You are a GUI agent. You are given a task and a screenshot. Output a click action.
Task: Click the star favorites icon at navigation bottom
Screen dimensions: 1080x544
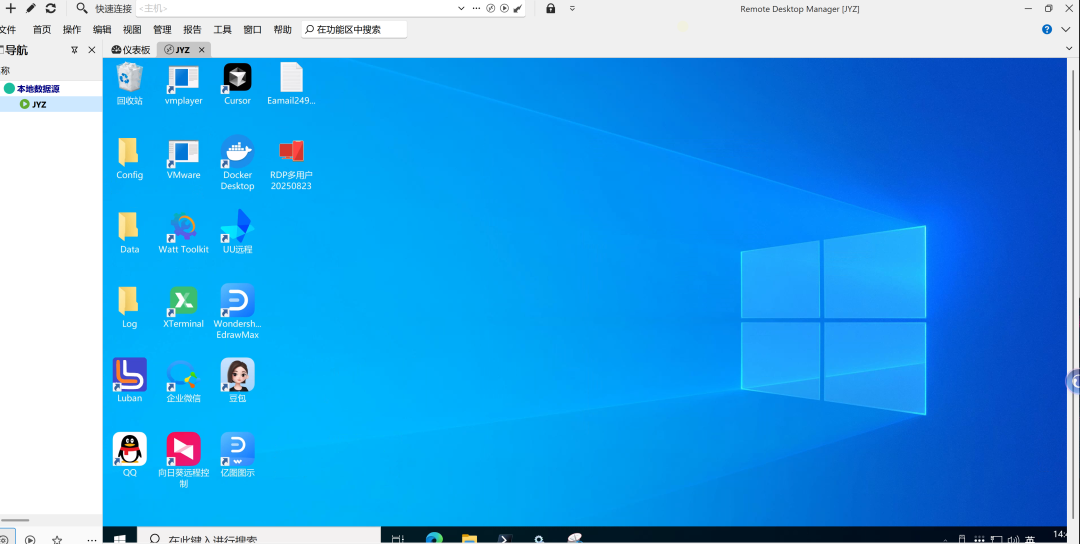57,539
